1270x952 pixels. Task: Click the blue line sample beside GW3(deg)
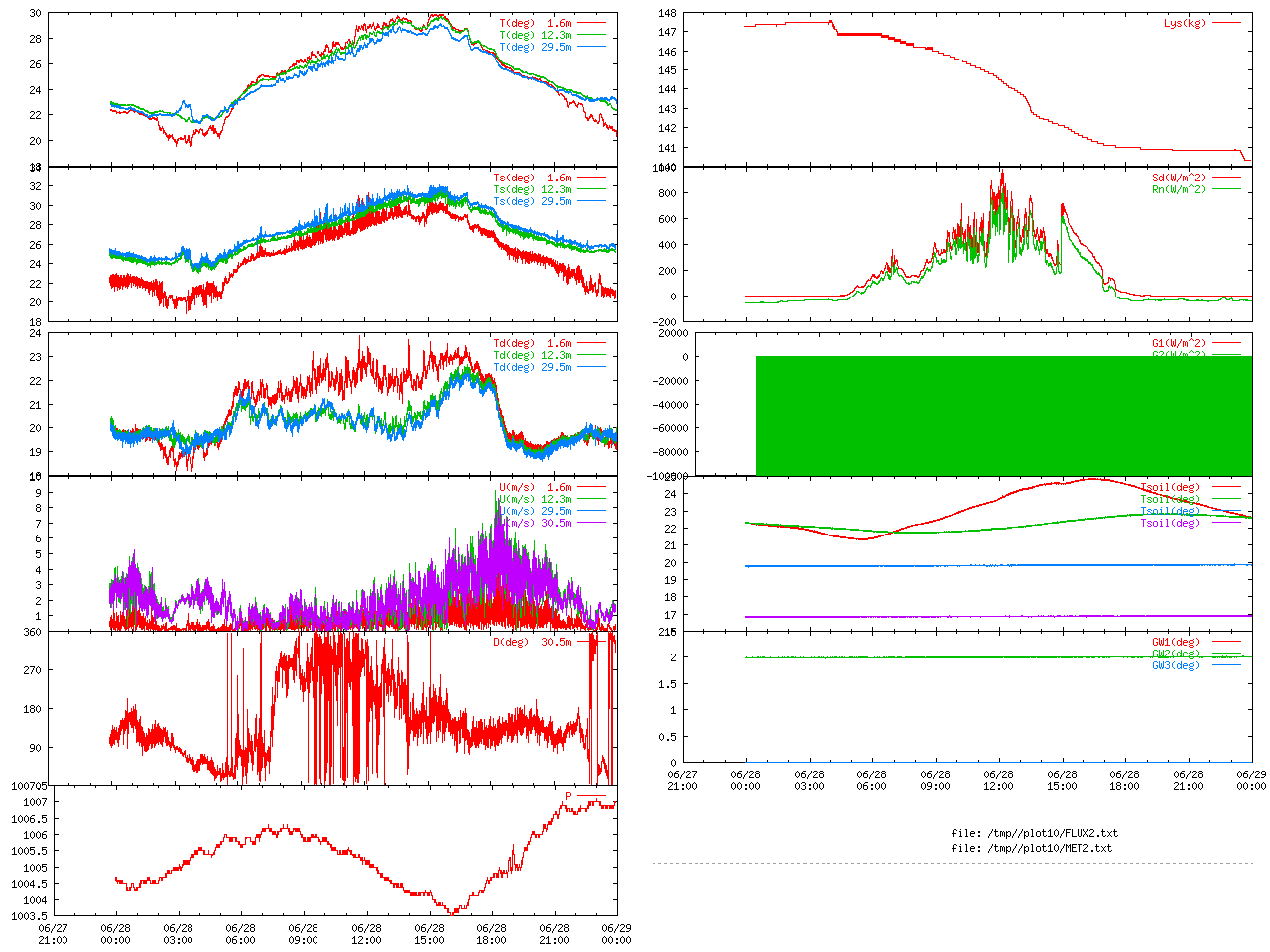[1226, 665]
